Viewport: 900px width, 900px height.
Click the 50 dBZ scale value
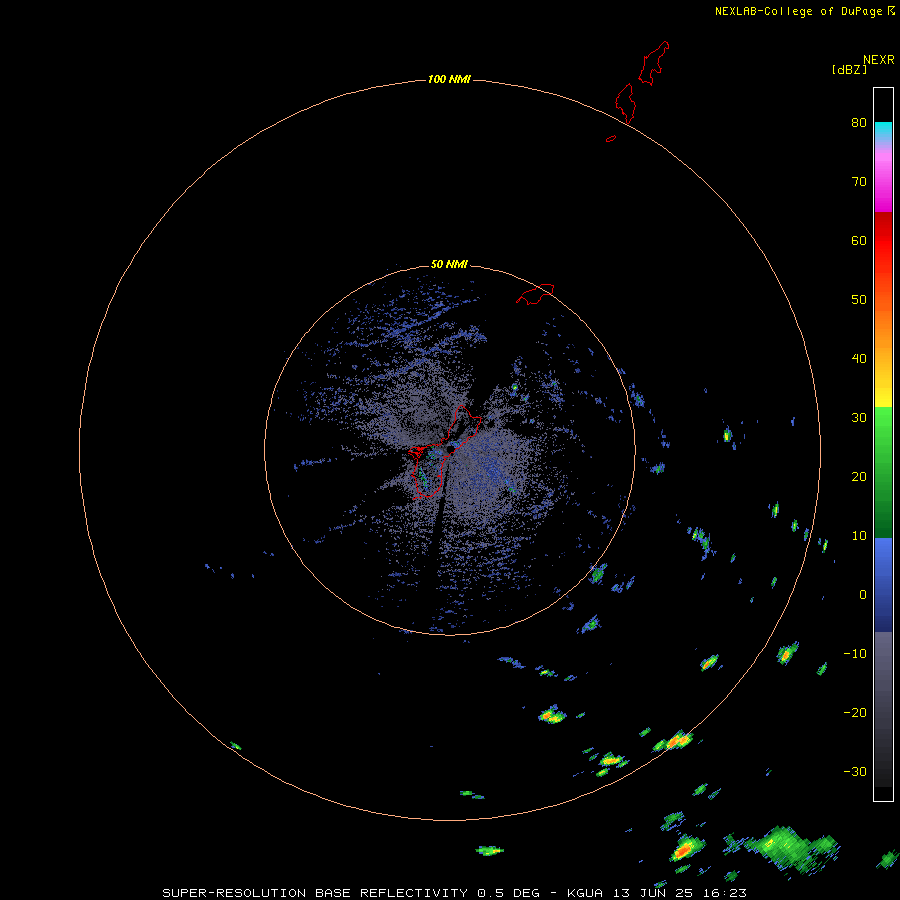click(859, 300)
